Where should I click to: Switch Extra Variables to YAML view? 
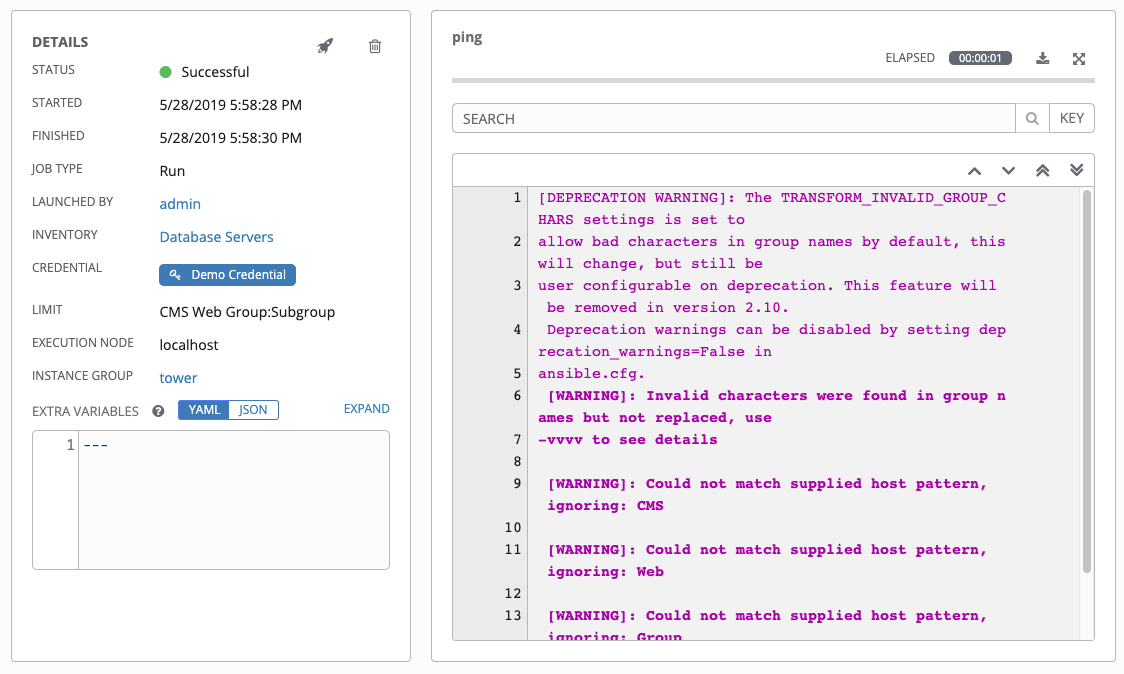tap(203, 409)
